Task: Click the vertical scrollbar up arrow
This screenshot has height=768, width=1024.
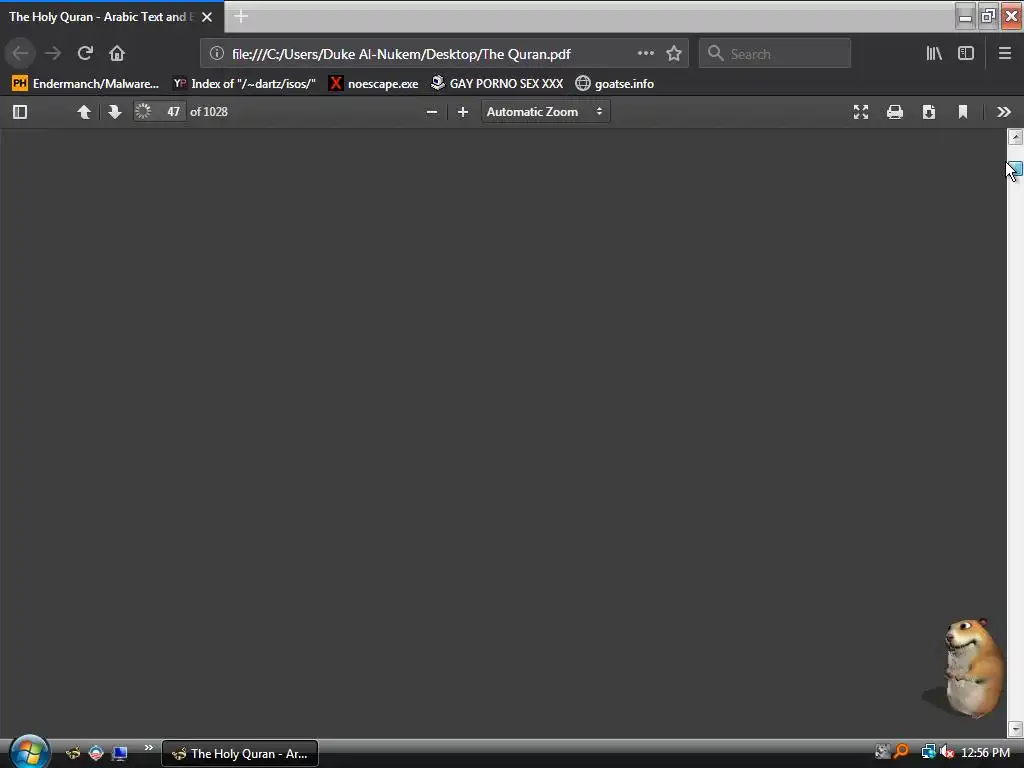Action: pos(1015,136)
